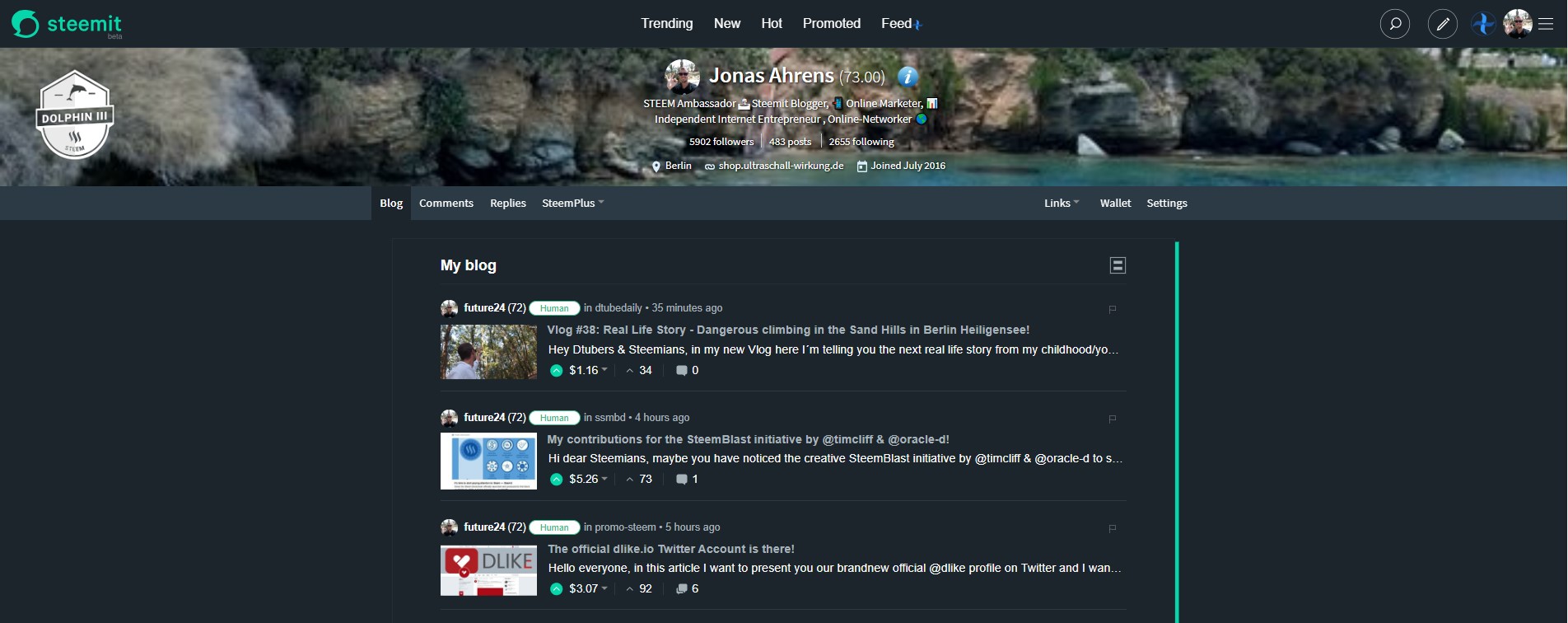Click the Vlog #38 post thumbnail
The image size is (1568, 623).
488,352
